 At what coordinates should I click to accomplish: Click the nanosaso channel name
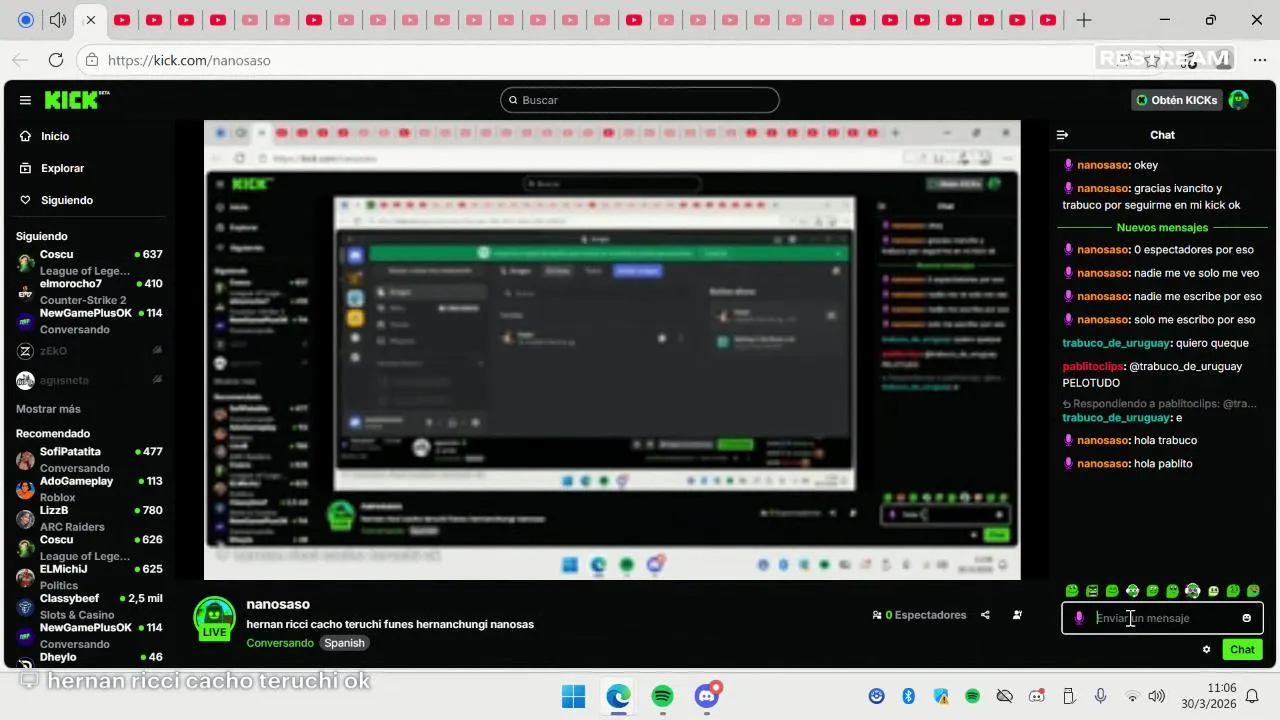(278, 604)
